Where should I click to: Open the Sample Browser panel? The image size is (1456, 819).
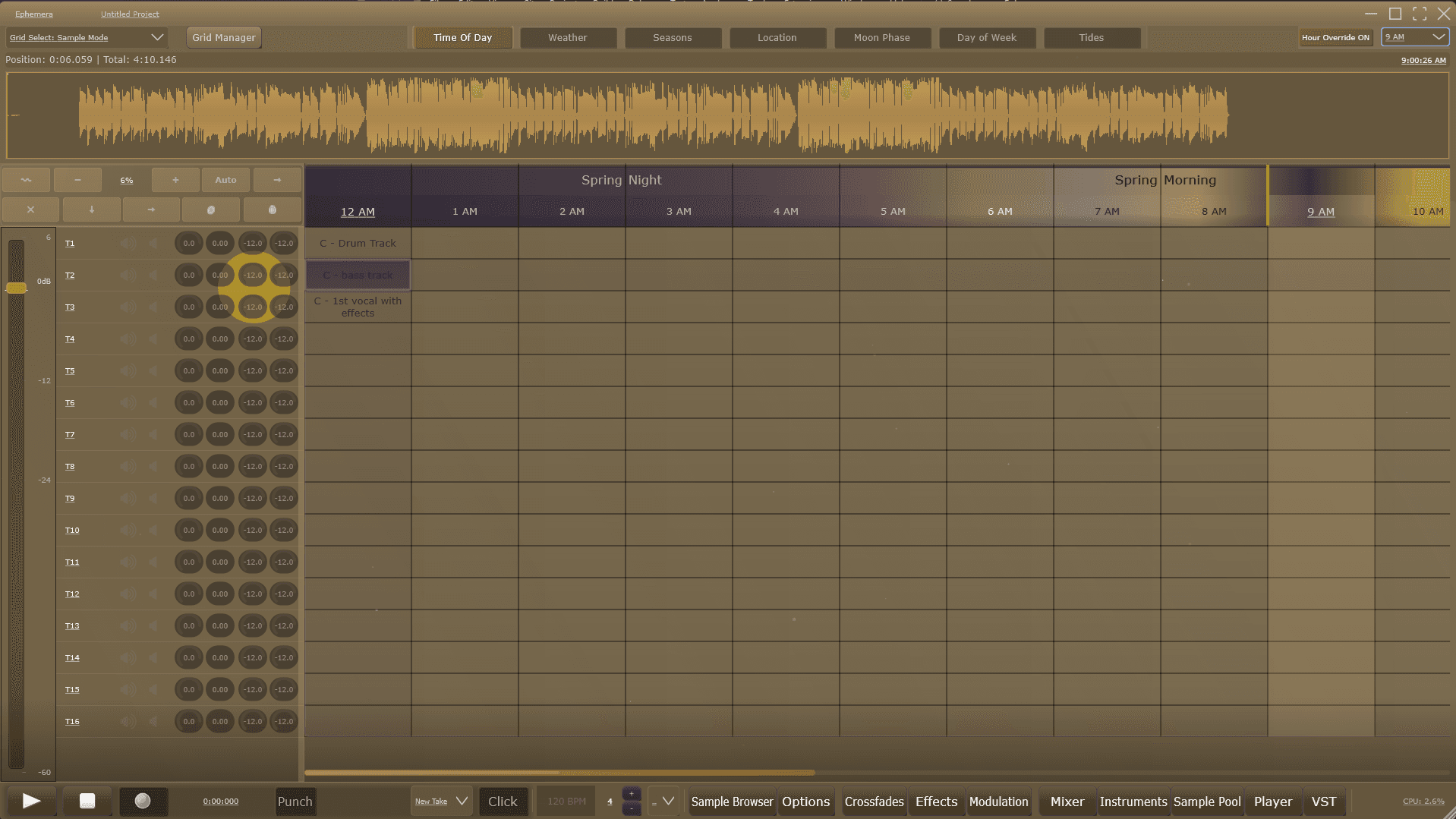(732, 802)
